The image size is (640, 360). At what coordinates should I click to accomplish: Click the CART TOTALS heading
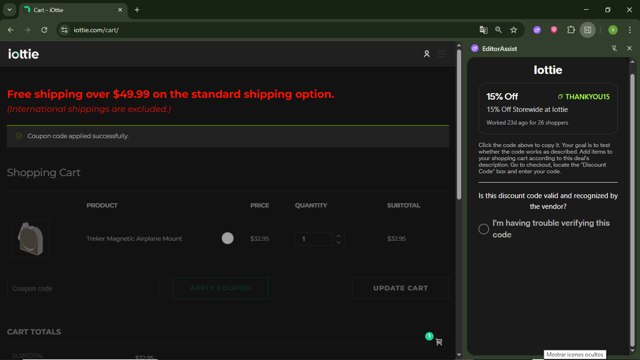click(x=34, y=332)
